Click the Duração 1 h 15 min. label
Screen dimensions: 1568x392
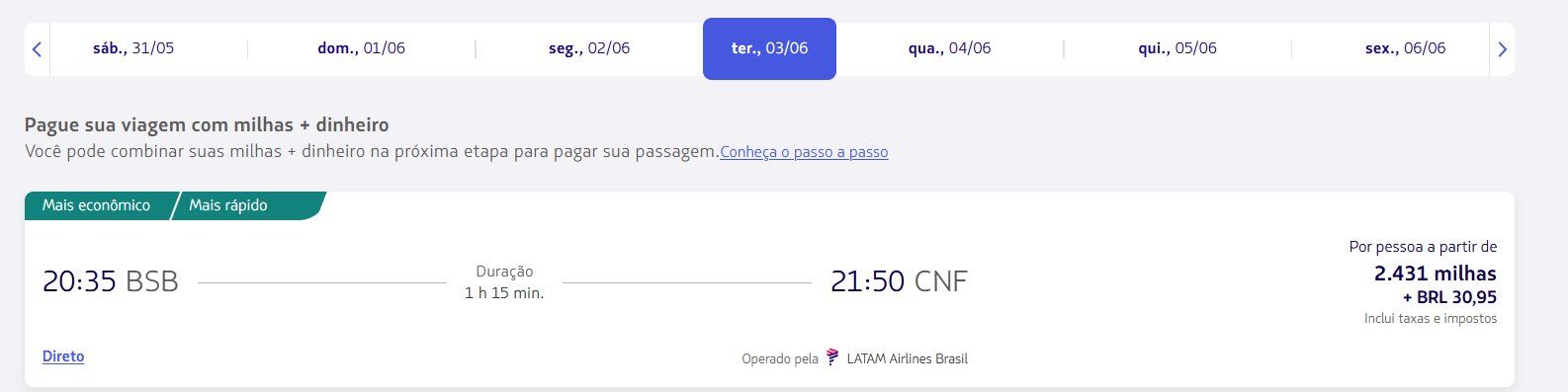[x=504, y=282]
